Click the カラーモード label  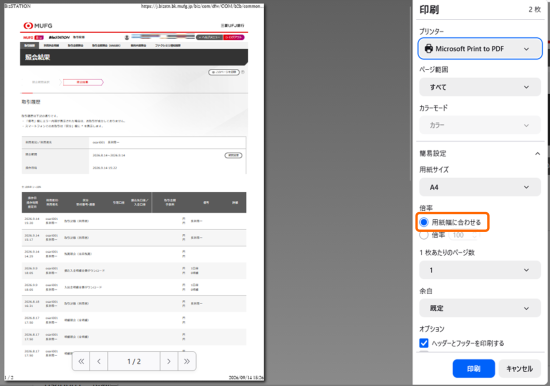coord(434,108)
